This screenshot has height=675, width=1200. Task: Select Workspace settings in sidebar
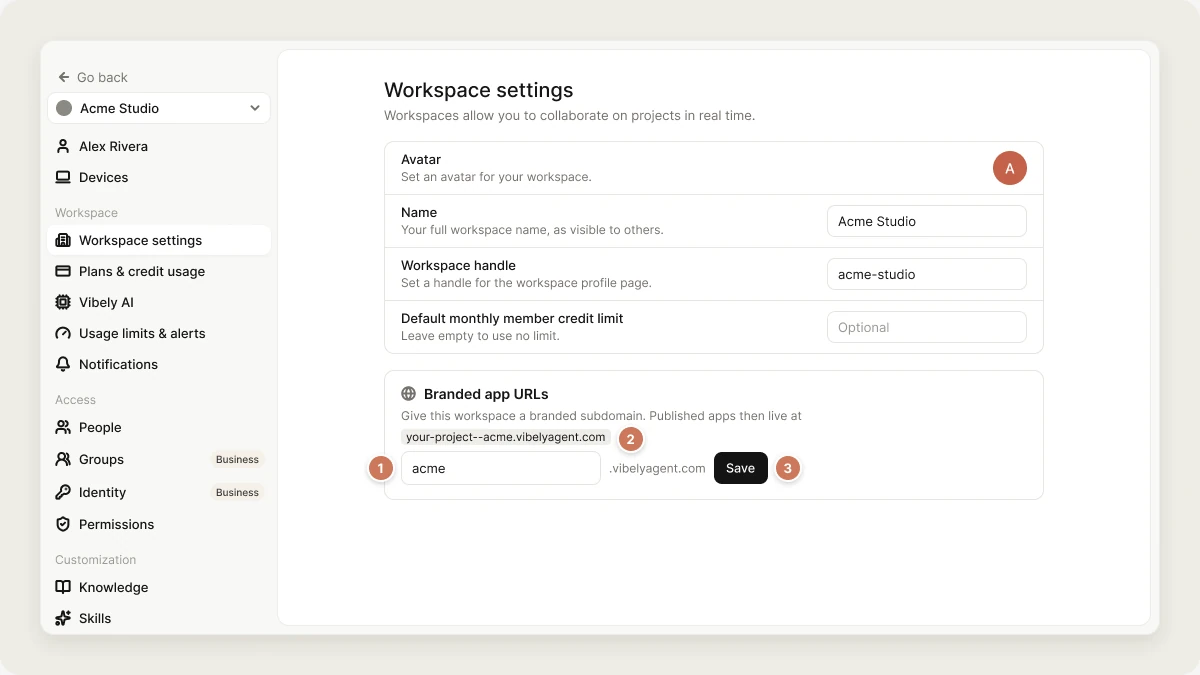159,240
